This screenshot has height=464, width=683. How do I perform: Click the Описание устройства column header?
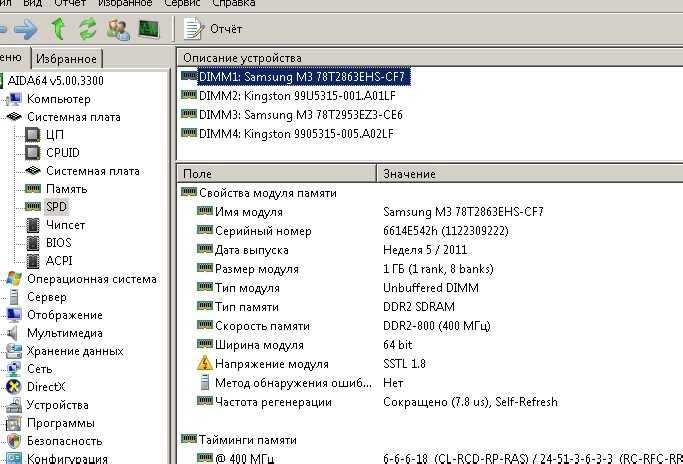[x=242, y=58]
